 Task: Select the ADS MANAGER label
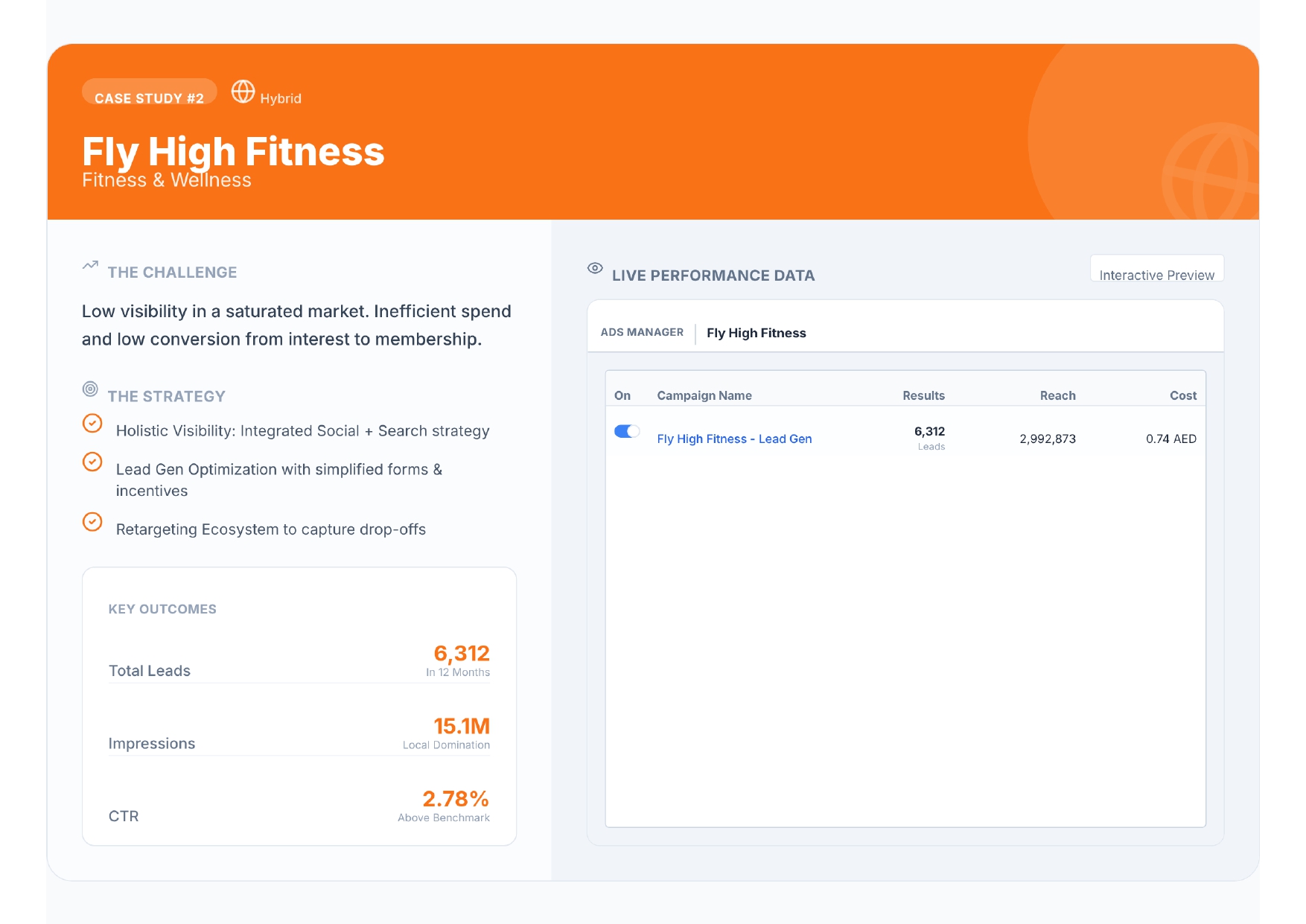[642, 332]
